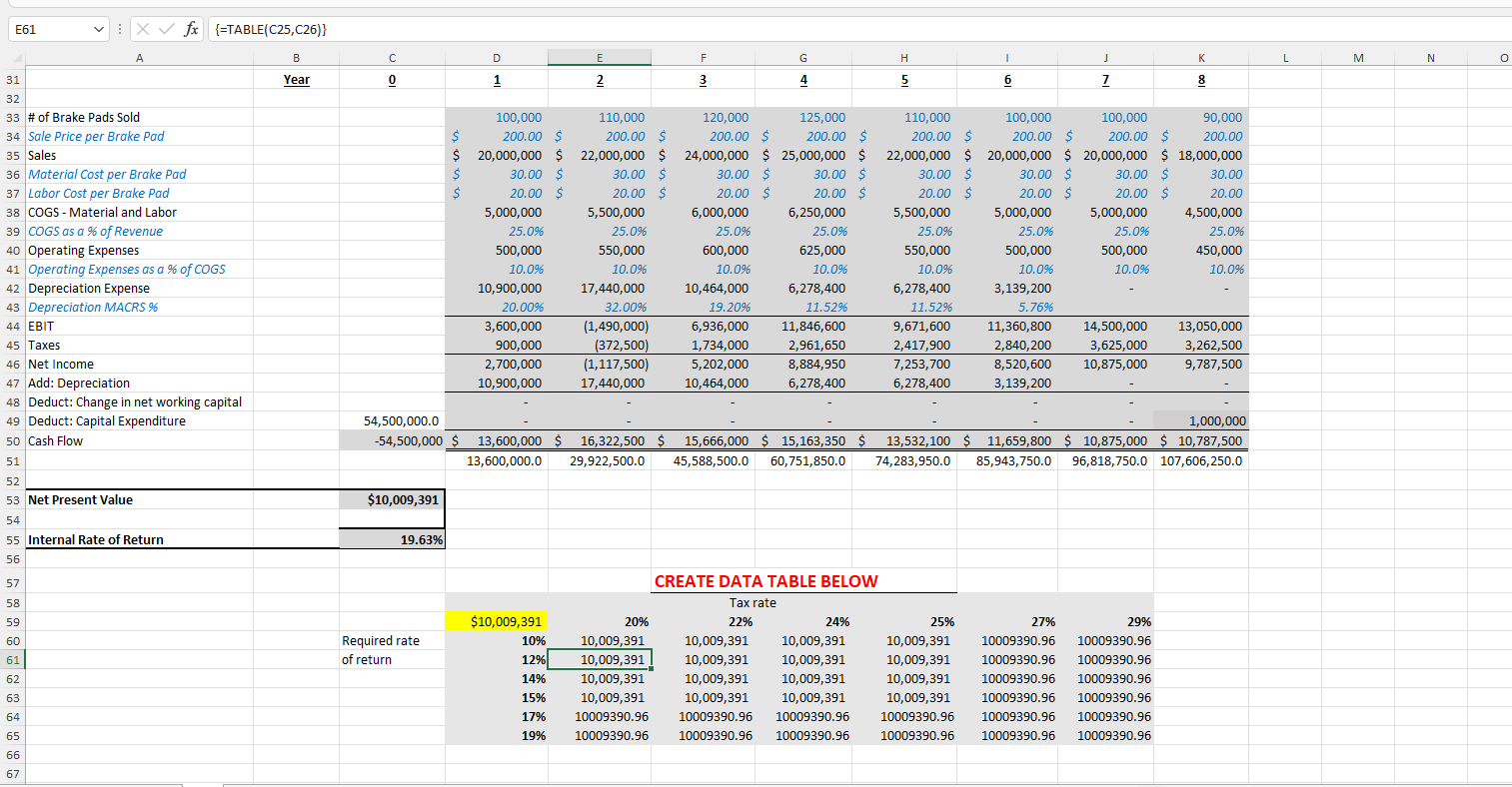The height and width of the screenshot is (787, 1512).
Task: Confirm the entry with the checkmark icon
Action: (x=165, y=29)
